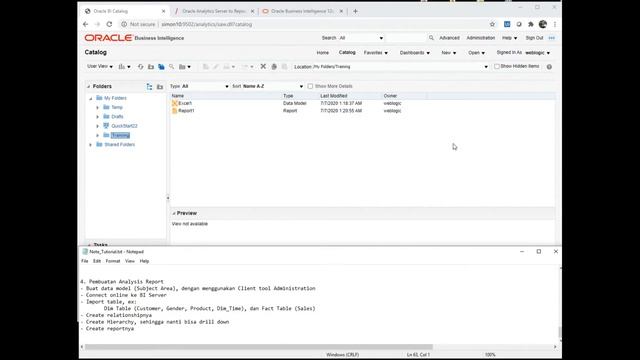This screenshot has width=640, height=360.
Task: Click the browser reload button
Action: pyautogui.click(x=109, y=24)
